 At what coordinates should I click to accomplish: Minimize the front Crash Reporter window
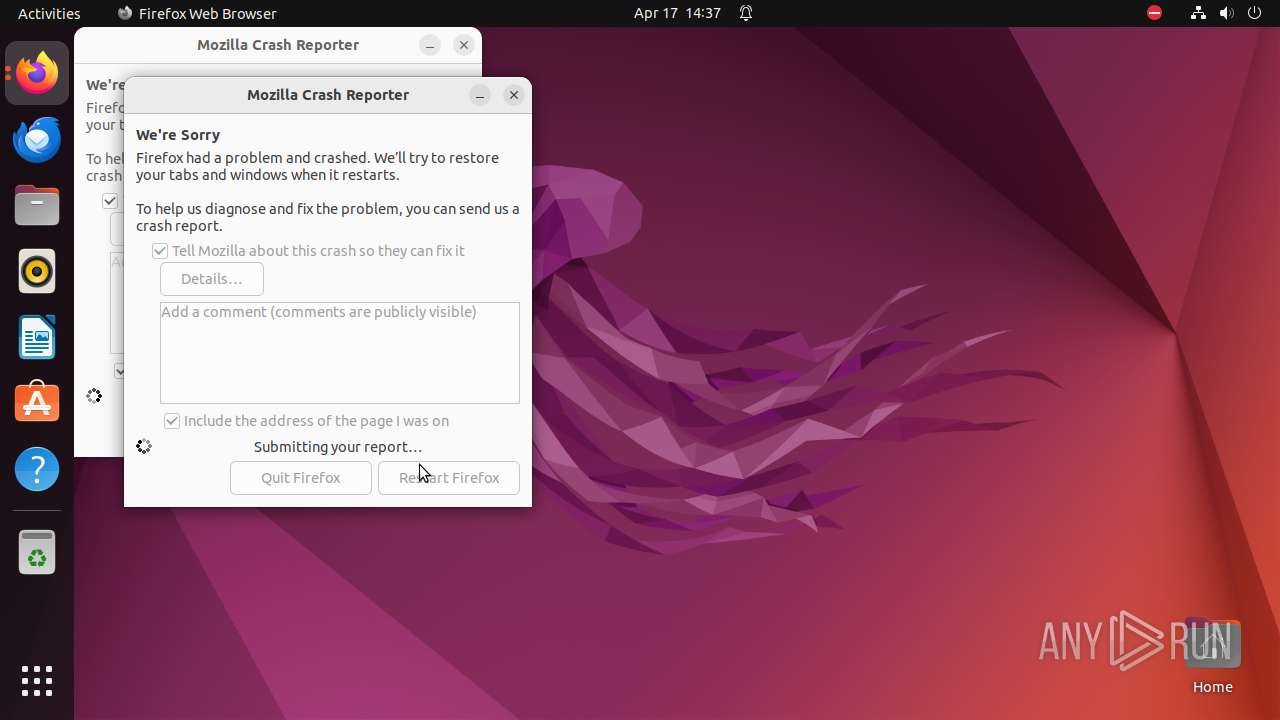tap(480, 95)
